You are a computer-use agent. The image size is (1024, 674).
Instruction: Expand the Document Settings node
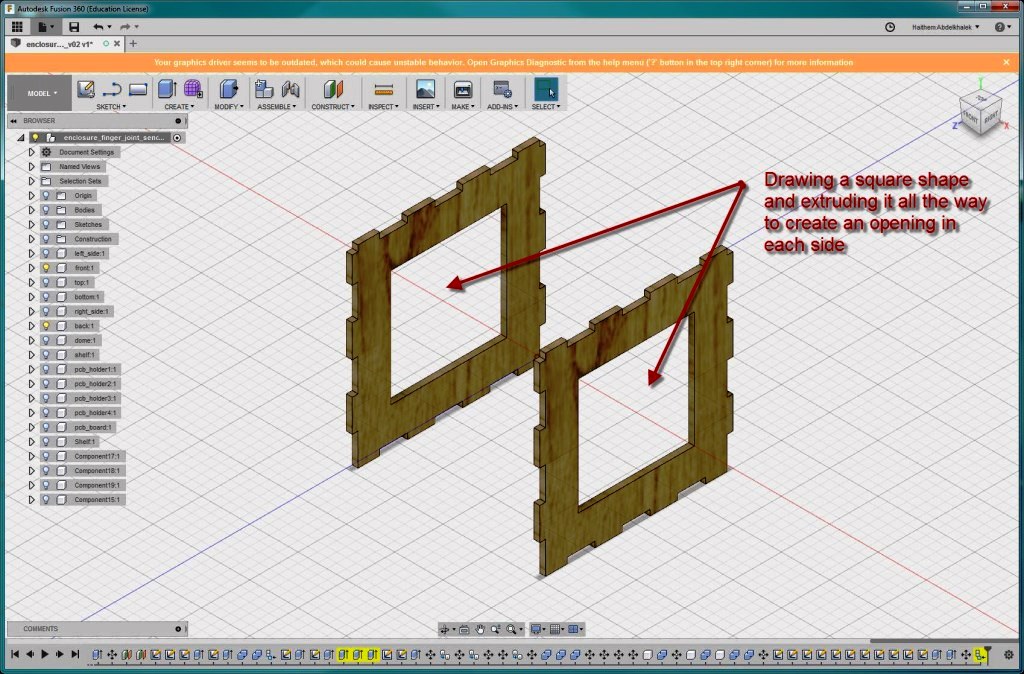[31, 152]
